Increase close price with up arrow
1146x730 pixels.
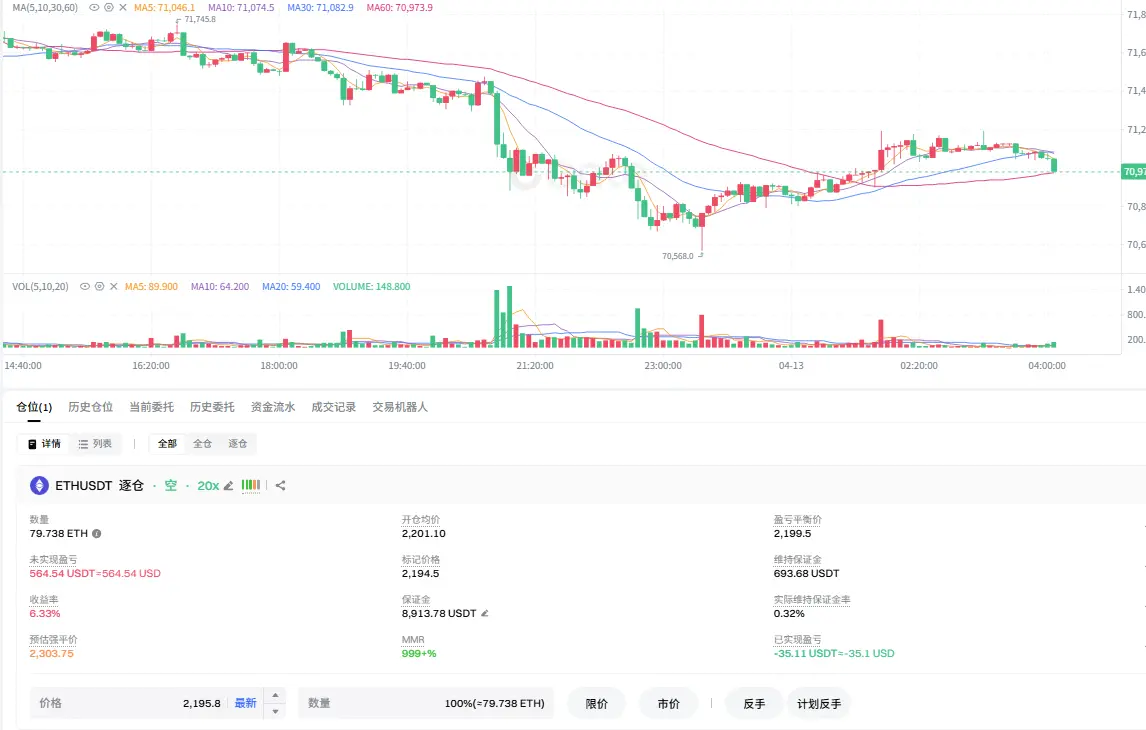point(276,696)
